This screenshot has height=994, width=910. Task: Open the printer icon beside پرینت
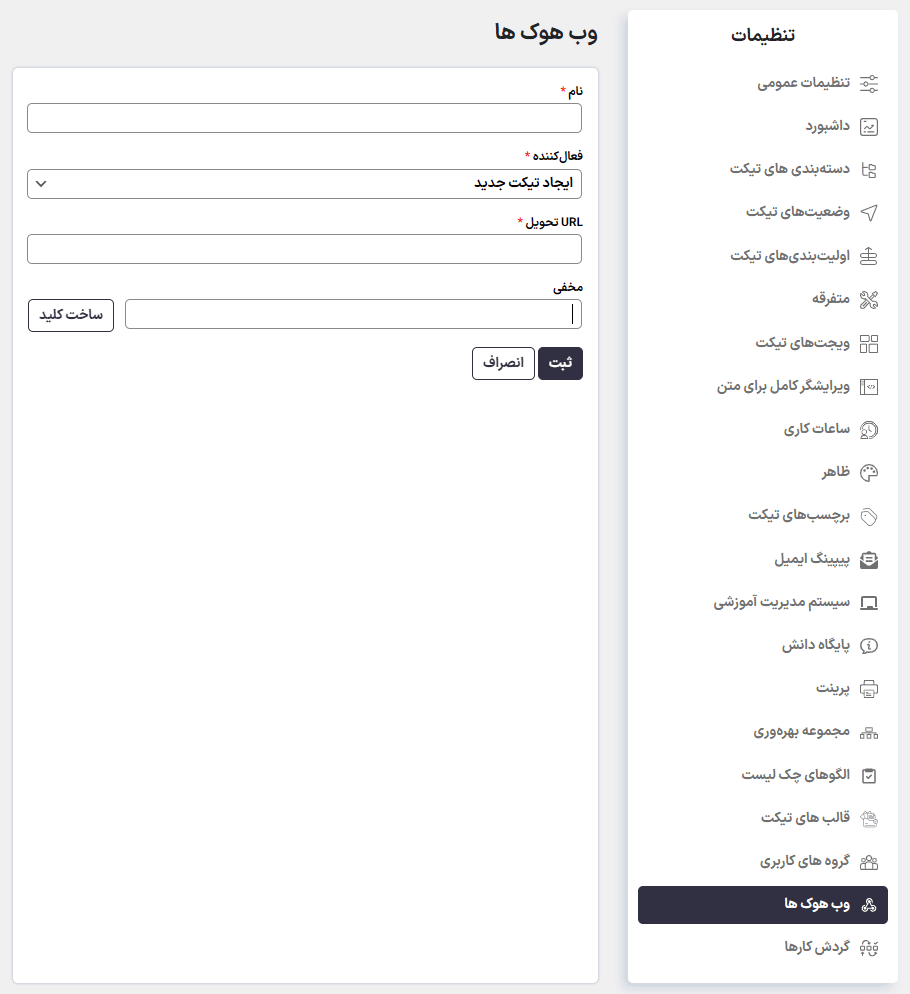(x=870, y=688)
